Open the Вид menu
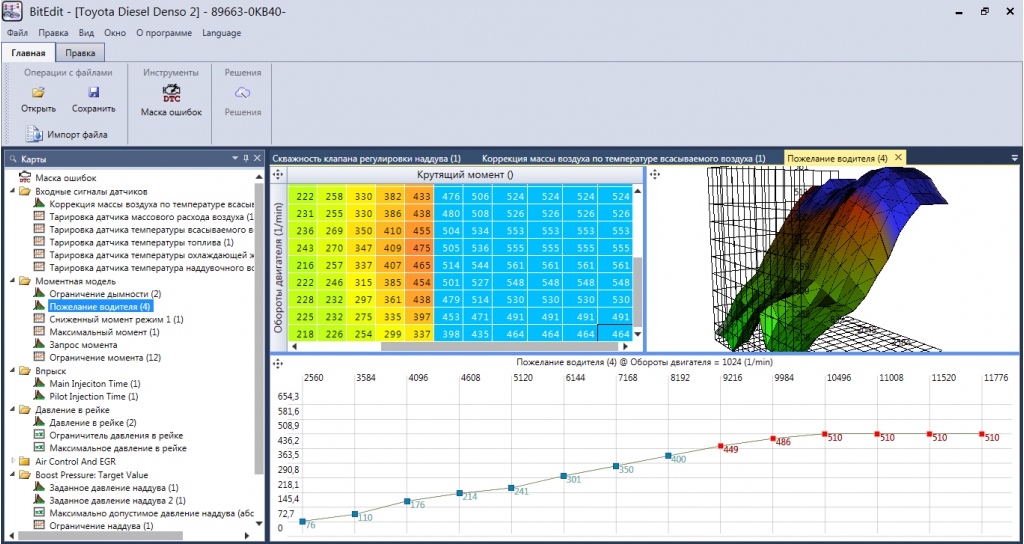The image size is (1024, 544). point(86,33)
